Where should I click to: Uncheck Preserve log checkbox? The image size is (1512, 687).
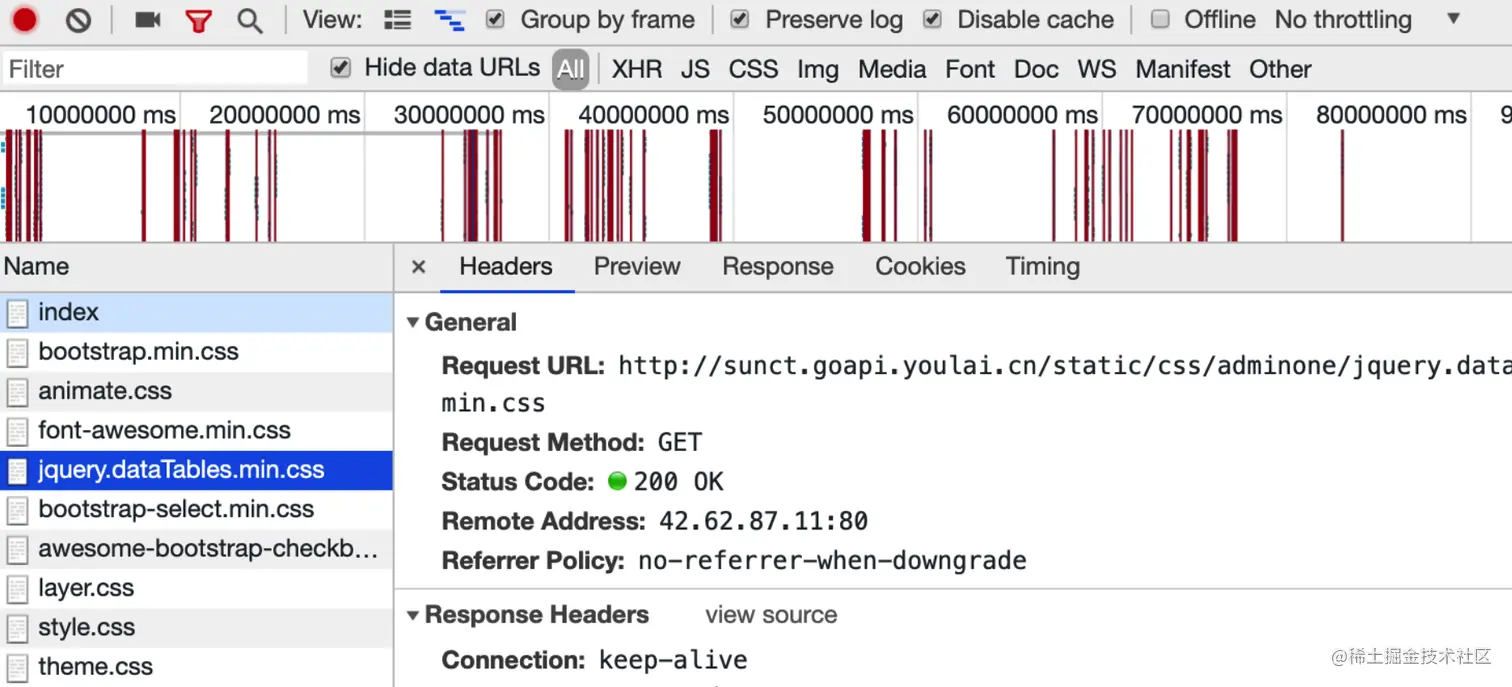[740, 19]
